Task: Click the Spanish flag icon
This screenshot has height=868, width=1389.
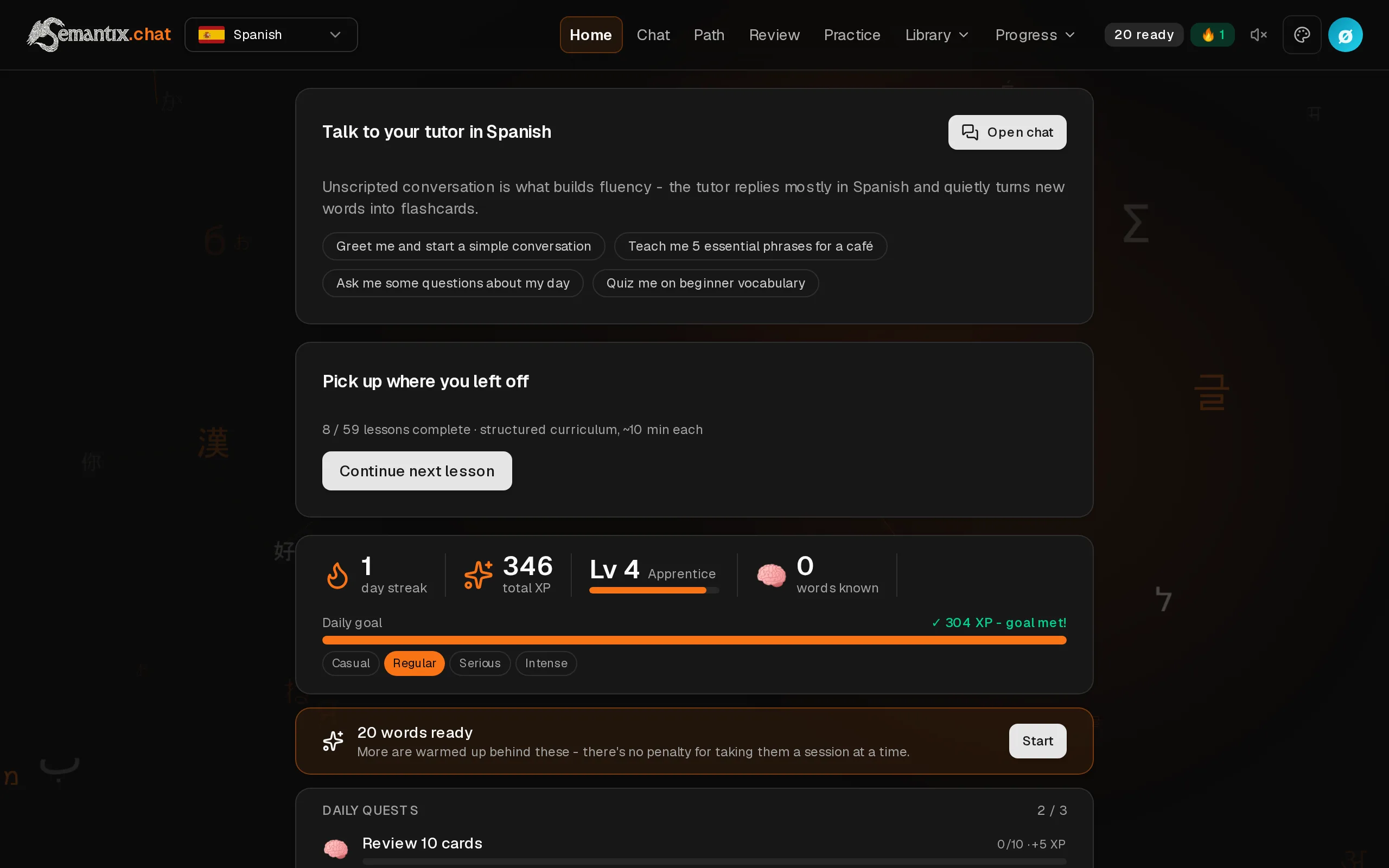Action: 211,35
